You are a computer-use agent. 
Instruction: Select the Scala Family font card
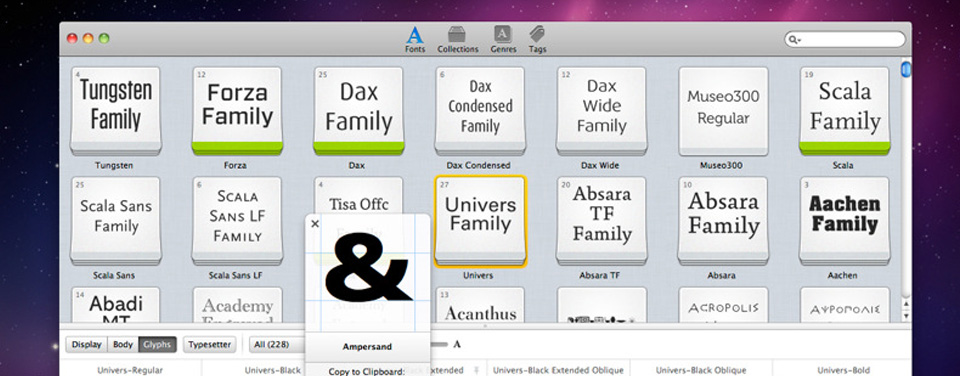[x=844, y=111]
